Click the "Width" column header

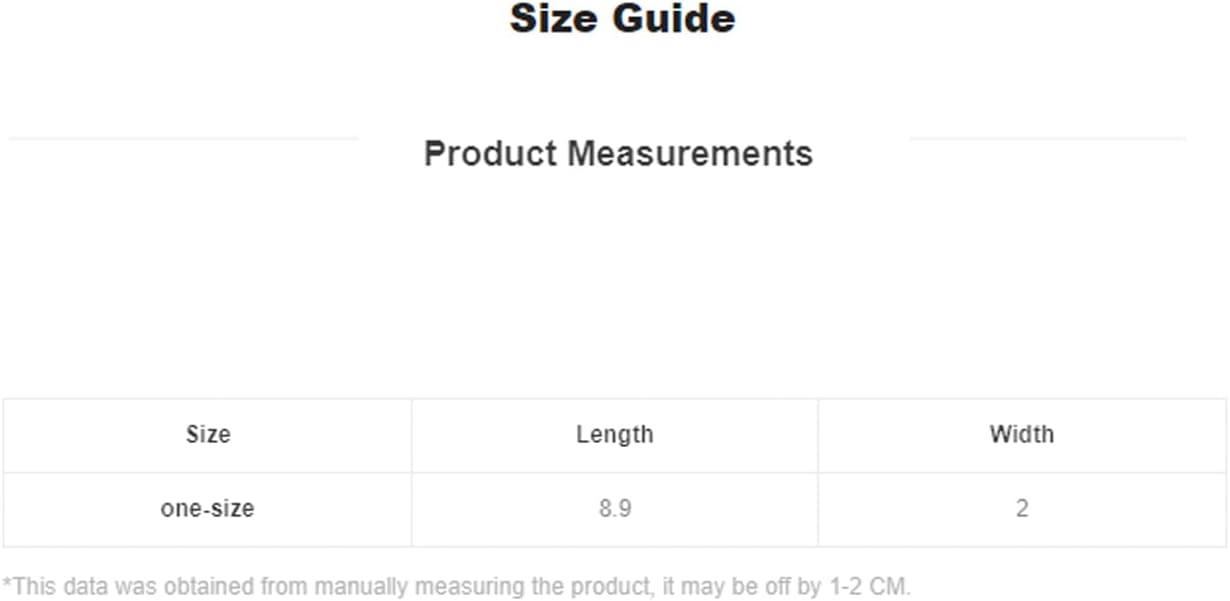tap(1022, 435)
